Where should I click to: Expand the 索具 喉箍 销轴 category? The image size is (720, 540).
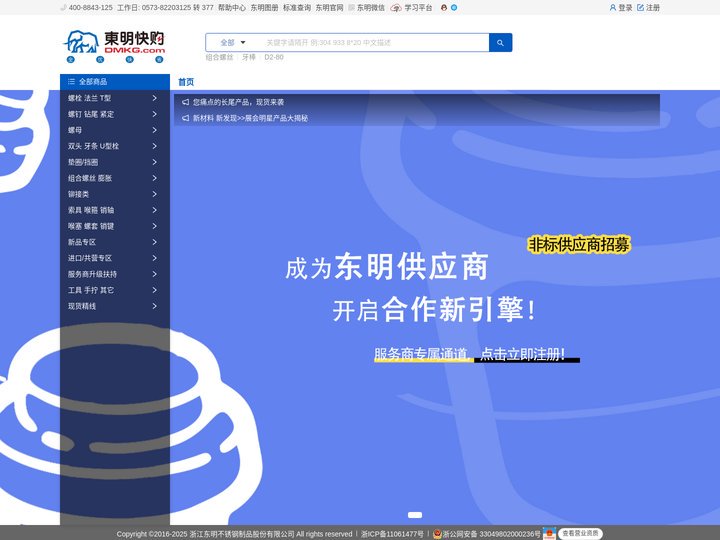click(155, 210)
